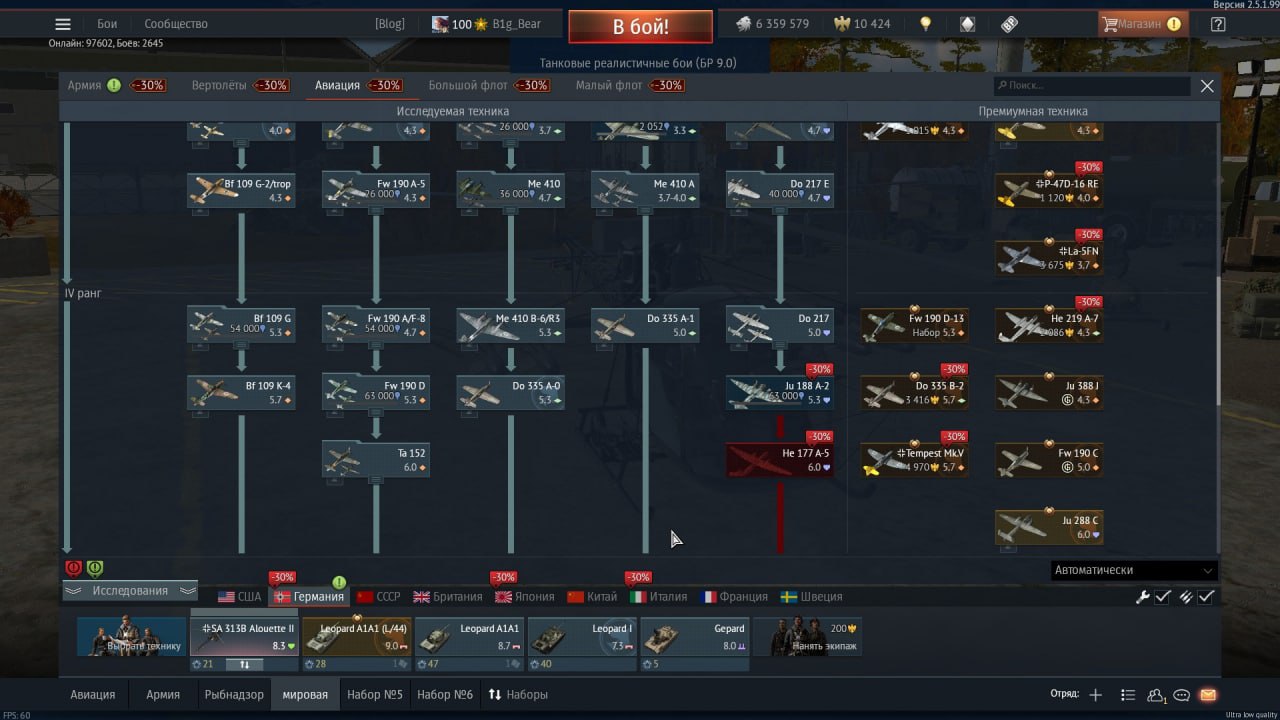The height and width of the screenshot is (720, 1280).
Task: Open the diamond-shaped icon in top bar
Action: (967, 24)
